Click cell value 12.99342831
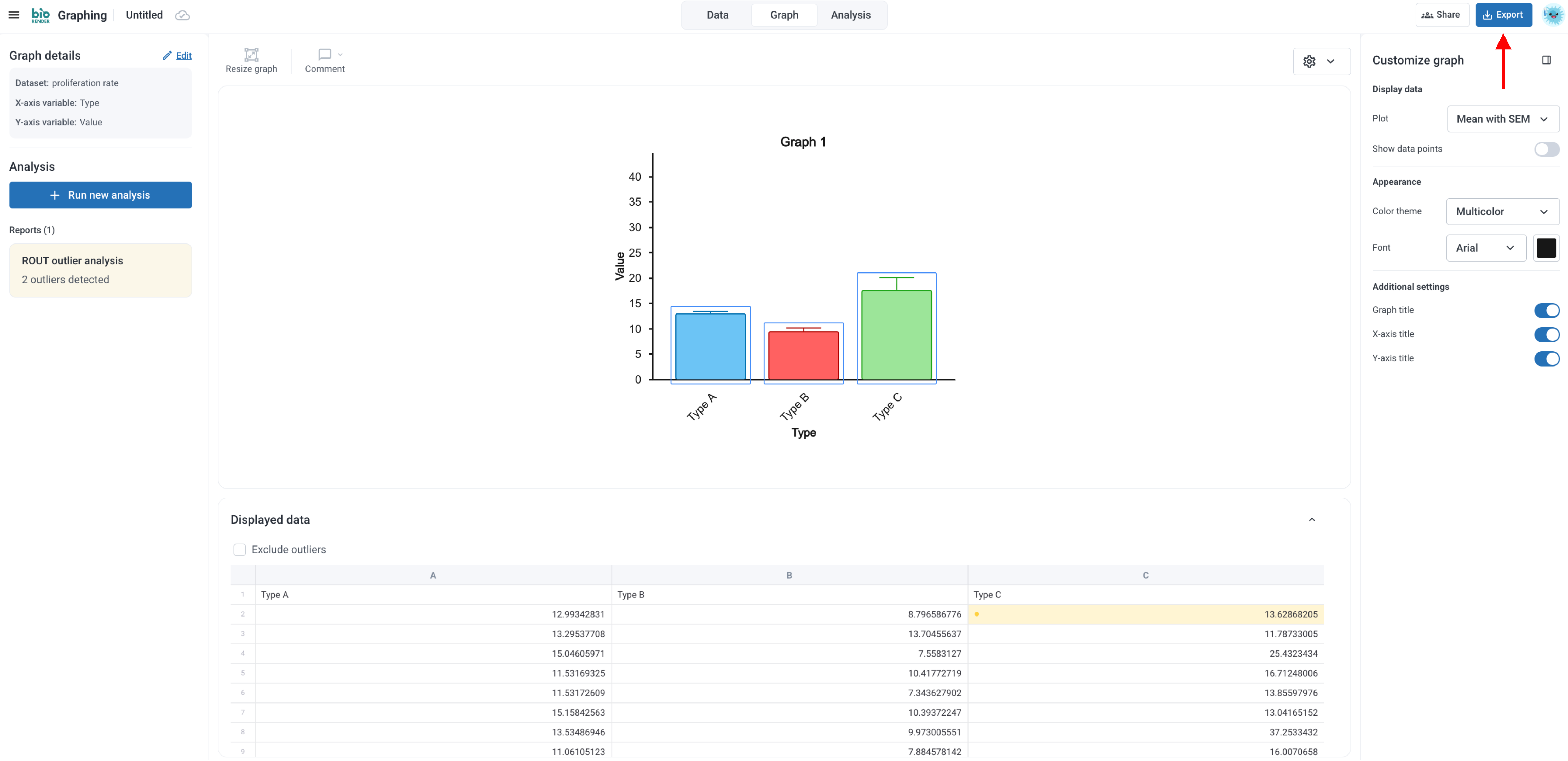Screen dimensions: 1568x761 tap(433, 614)
